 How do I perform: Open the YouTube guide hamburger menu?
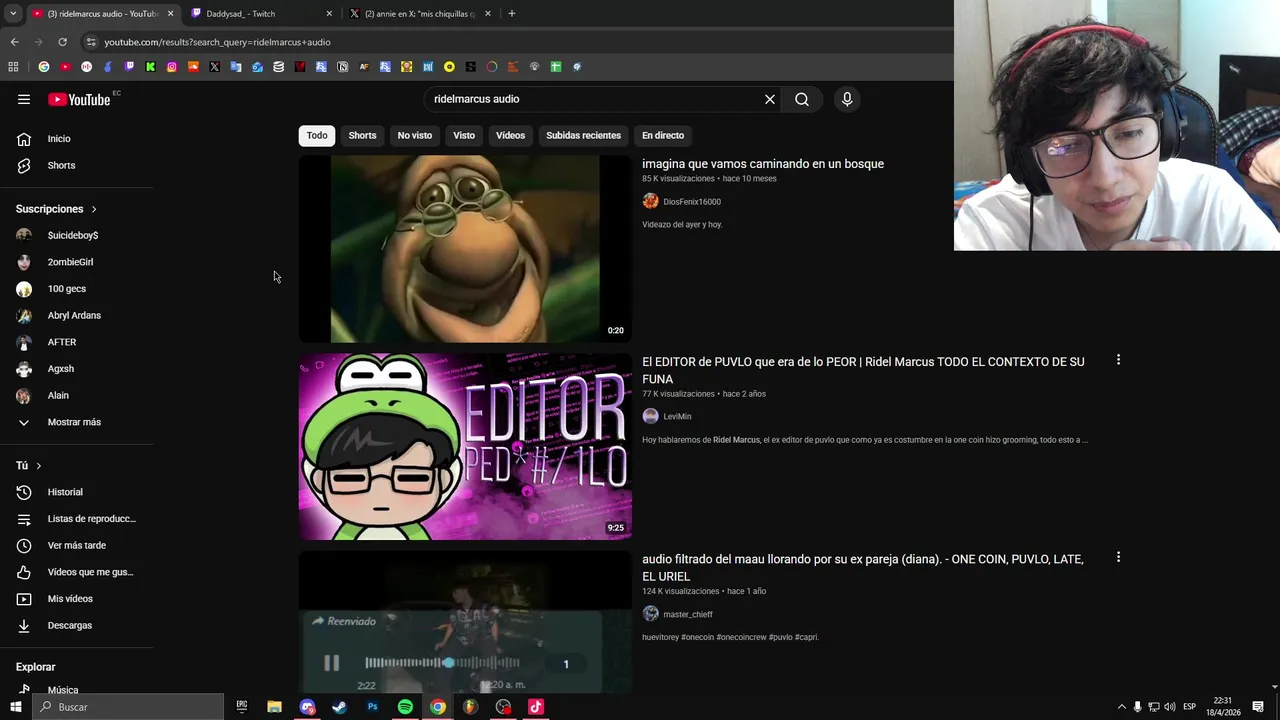(x=24, y=99)
